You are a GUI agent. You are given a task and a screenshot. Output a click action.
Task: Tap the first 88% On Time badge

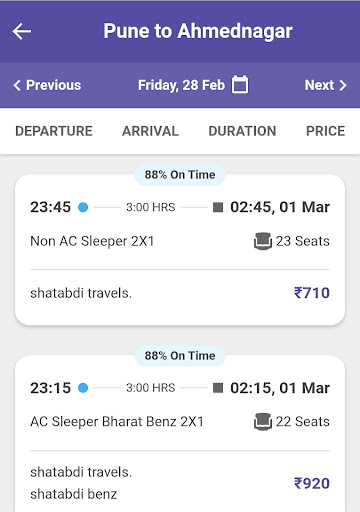[x=180, y=175]
